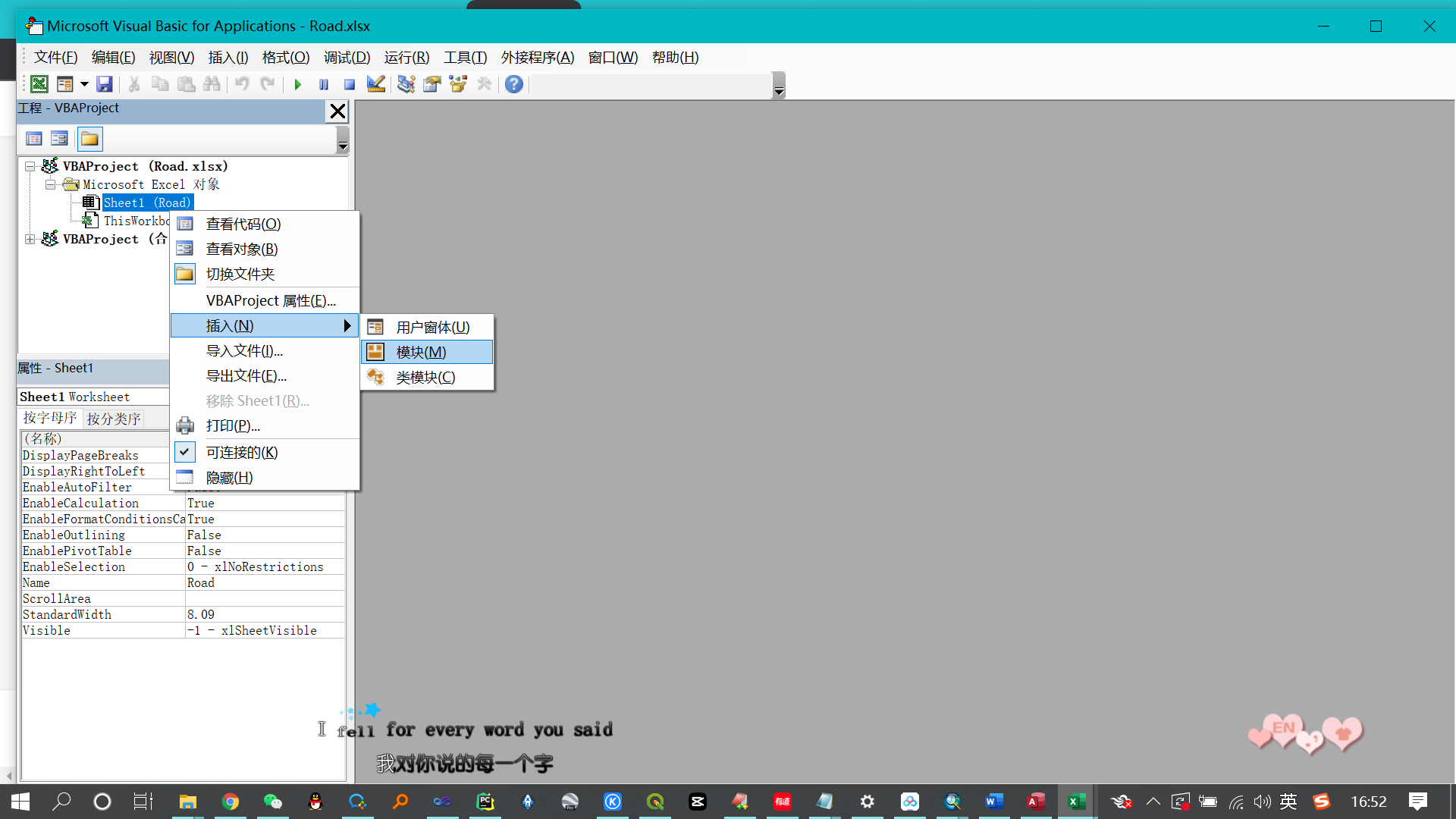Choose 导出文件(E)... from context menu

pos(246,376)
